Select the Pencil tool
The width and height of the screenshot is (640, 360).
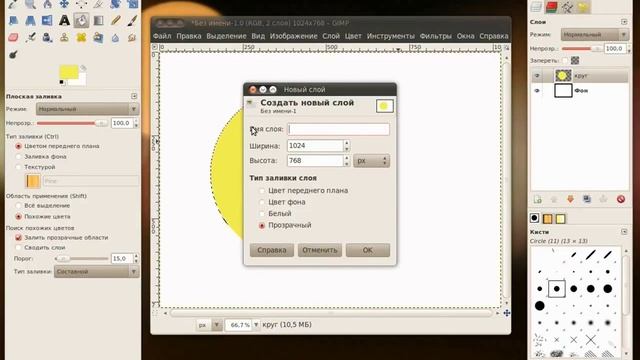tap(116, 20)
